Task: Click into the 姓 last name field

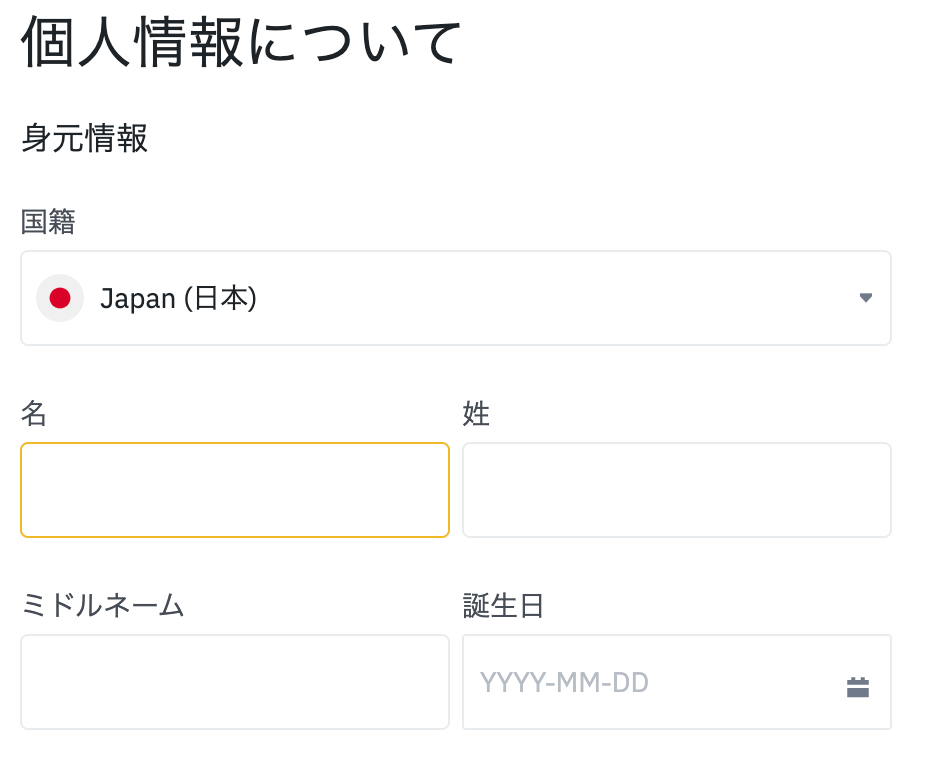Action: click(x=677, y=490)
